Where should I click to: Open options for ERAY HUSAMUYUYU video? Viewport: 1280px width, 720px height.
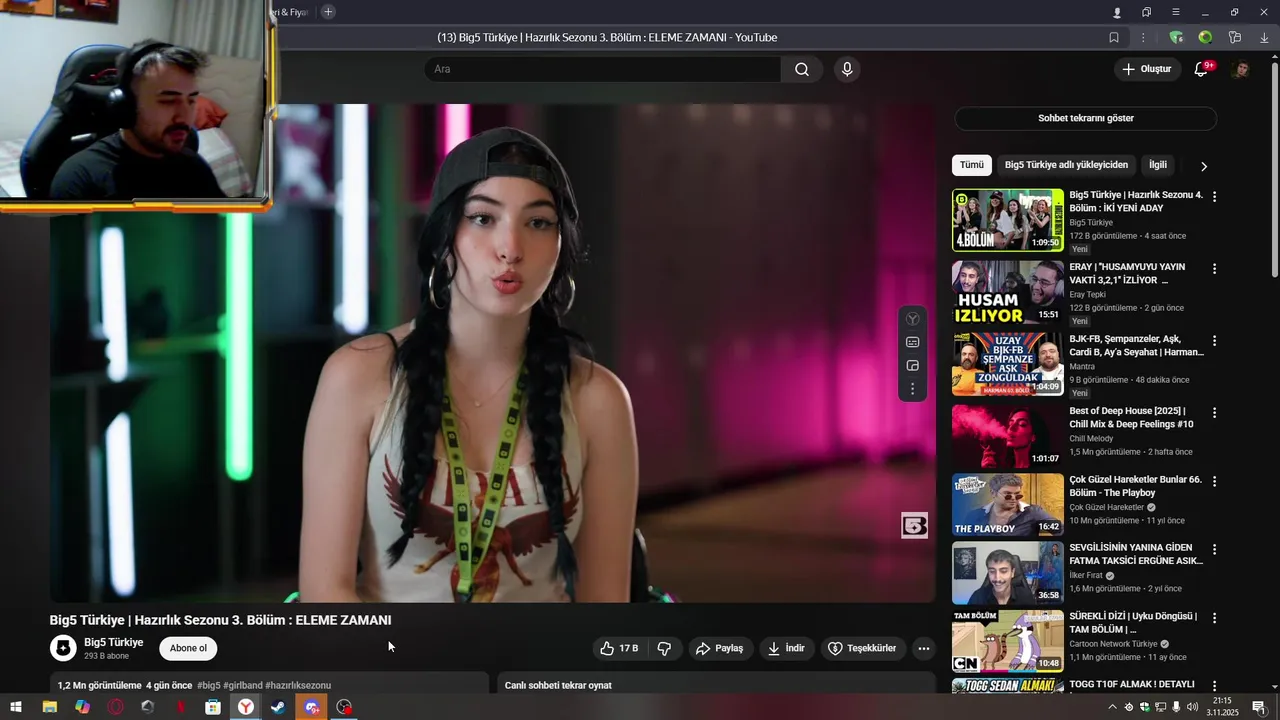[x=1215, y=269]
